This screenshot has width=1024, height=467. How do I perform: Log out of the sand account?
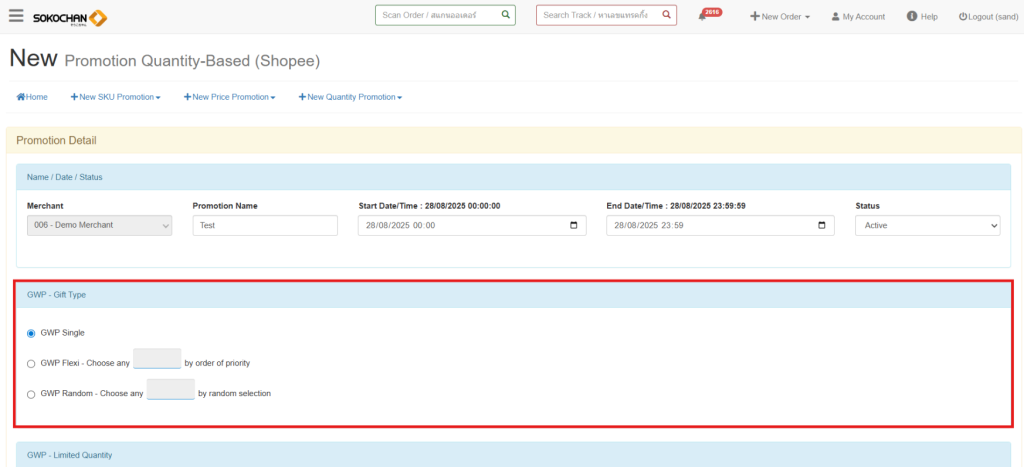coord(986,17)
